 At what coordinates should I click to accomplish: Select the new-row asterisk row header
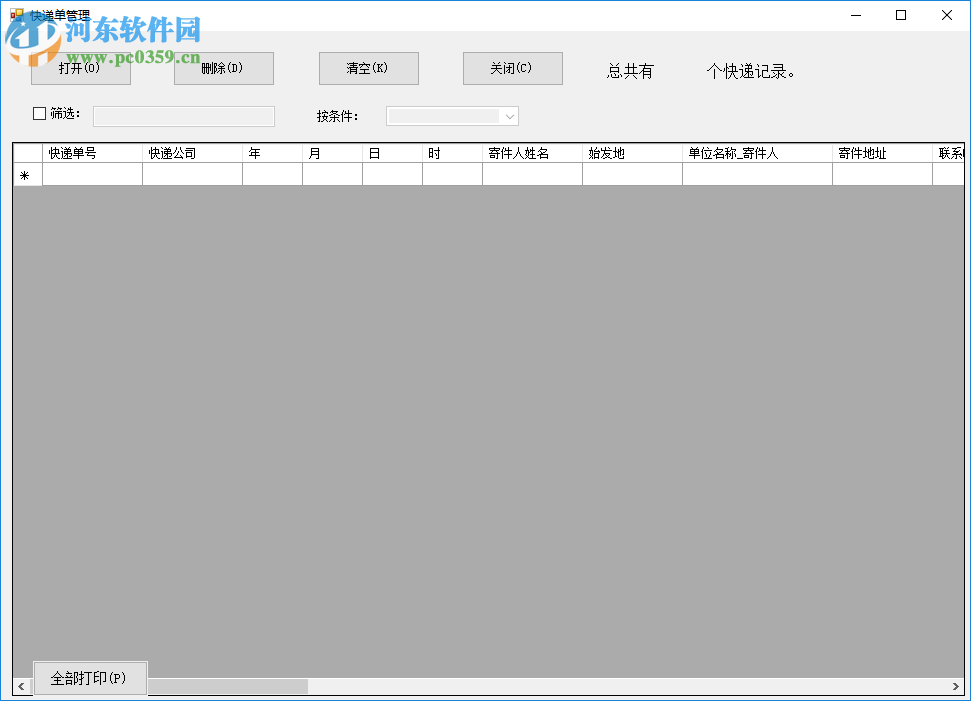point(28,175)
